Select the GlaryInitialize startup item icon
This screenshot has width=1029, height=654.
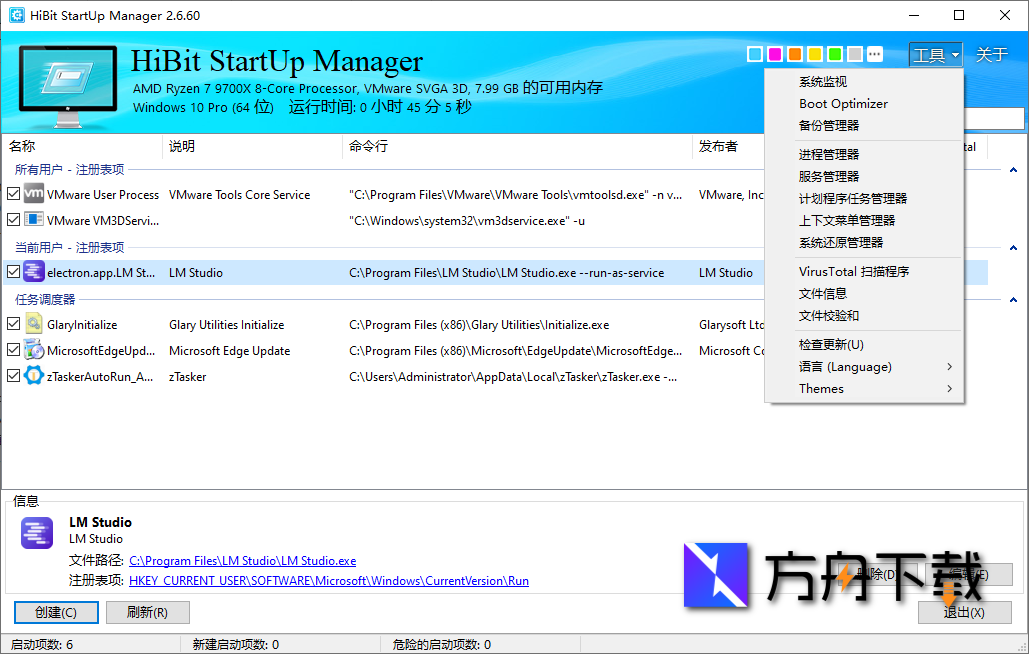coord(35,324)
